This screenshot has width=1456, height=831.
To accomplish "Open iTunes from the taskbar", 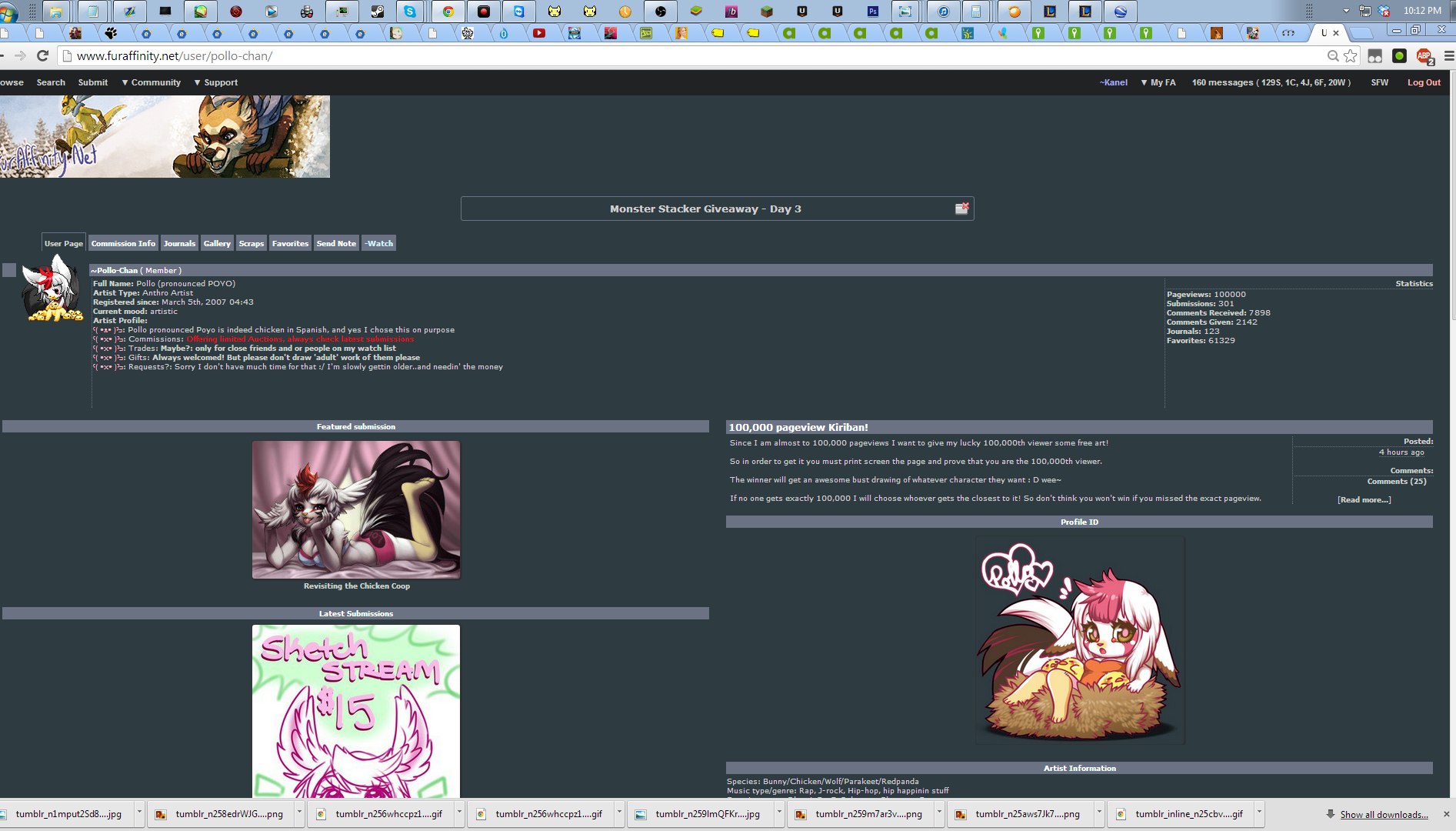I will click(943, 12).
